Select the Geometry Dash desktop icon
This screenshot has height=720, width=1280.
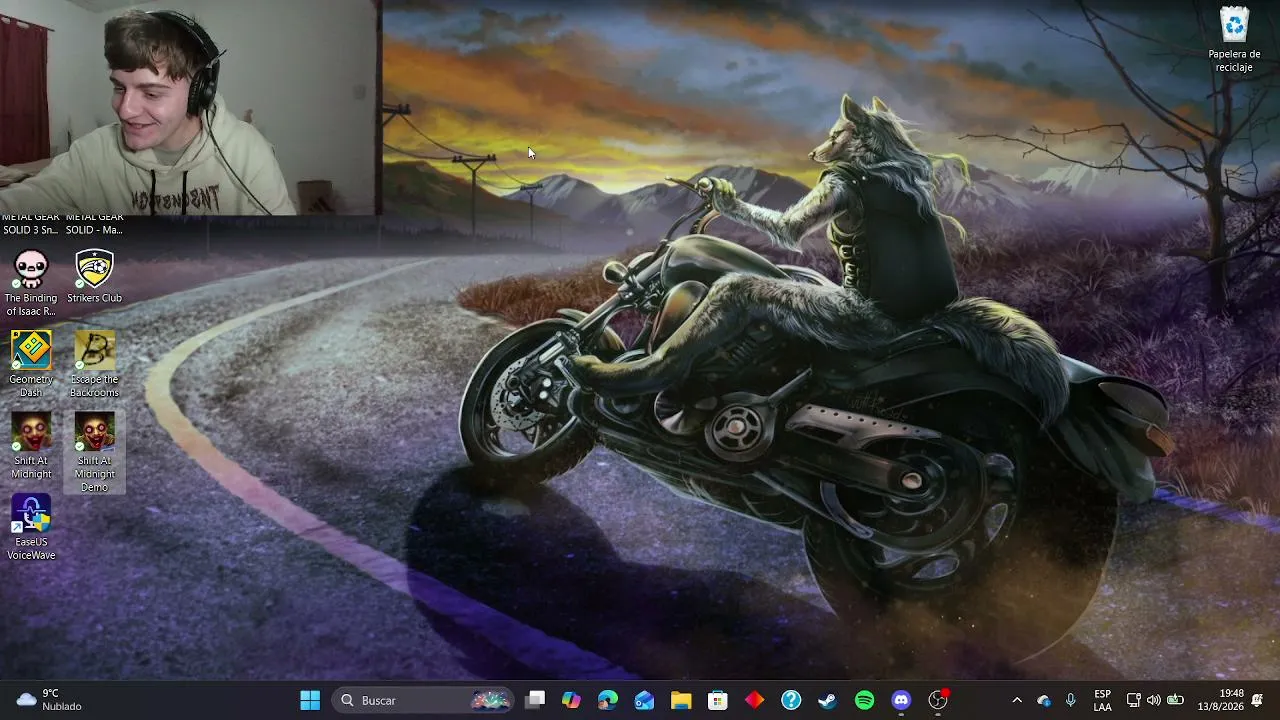click(x=31, y=365)
